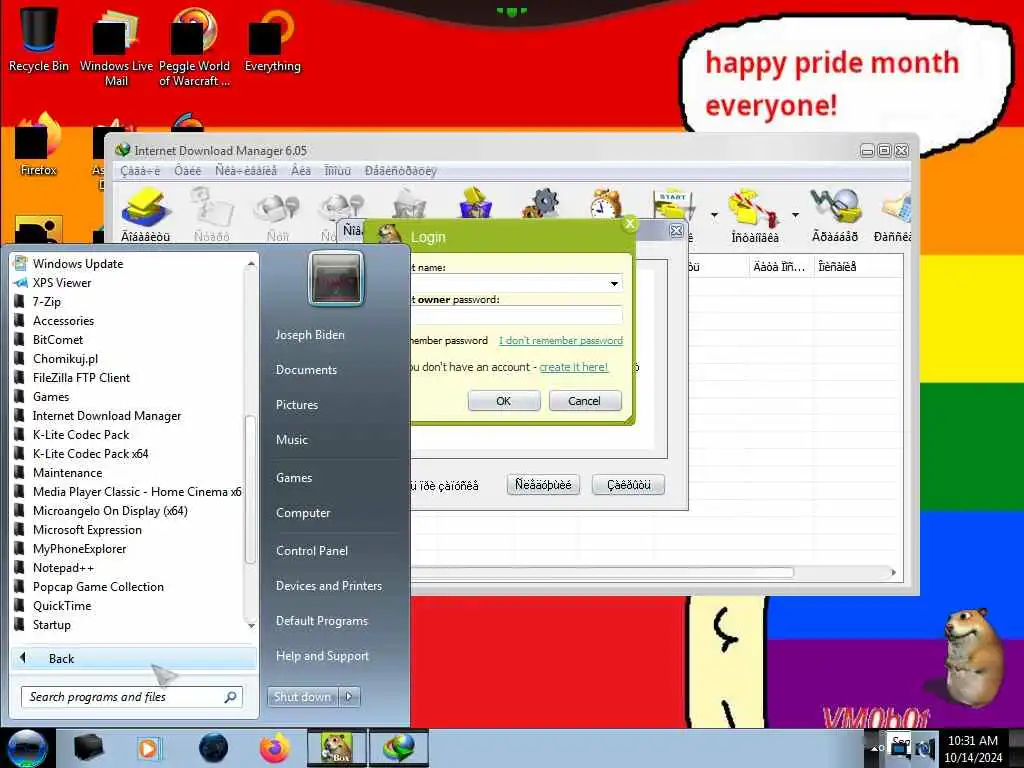Switch to the hamster Box taskbar button

point(337,748)
